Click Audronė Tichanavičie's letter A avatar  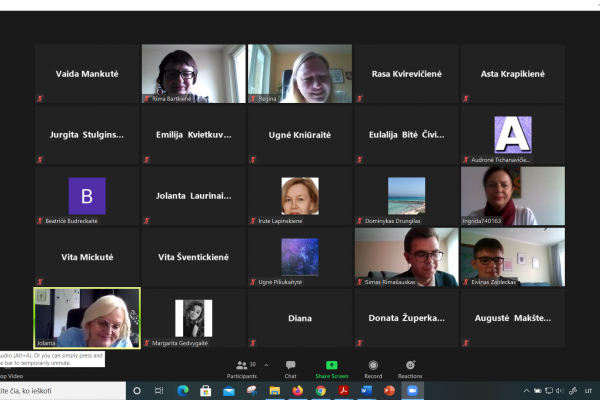[513, 135]
